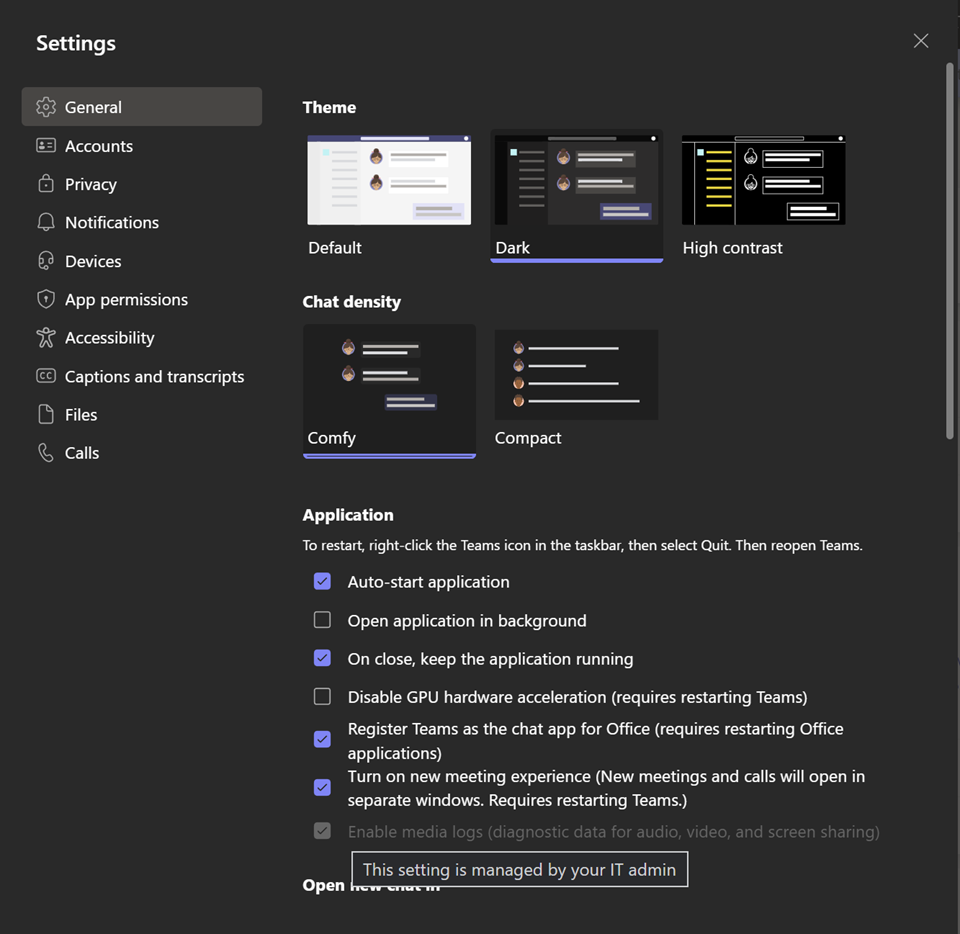960x934 pixels.
Task: Choose the High contrast theme
Action: tap(763, 196)
